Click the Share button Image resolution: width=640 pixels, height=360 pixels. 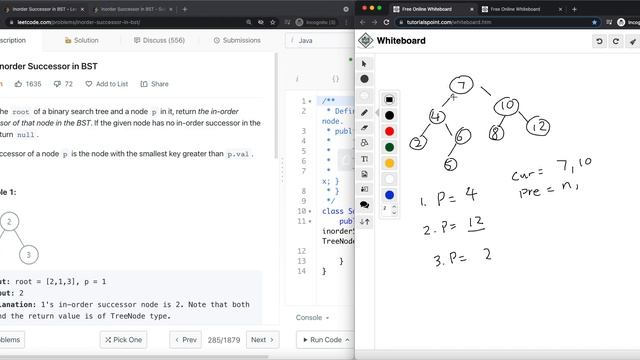click(x=154, y=84)
